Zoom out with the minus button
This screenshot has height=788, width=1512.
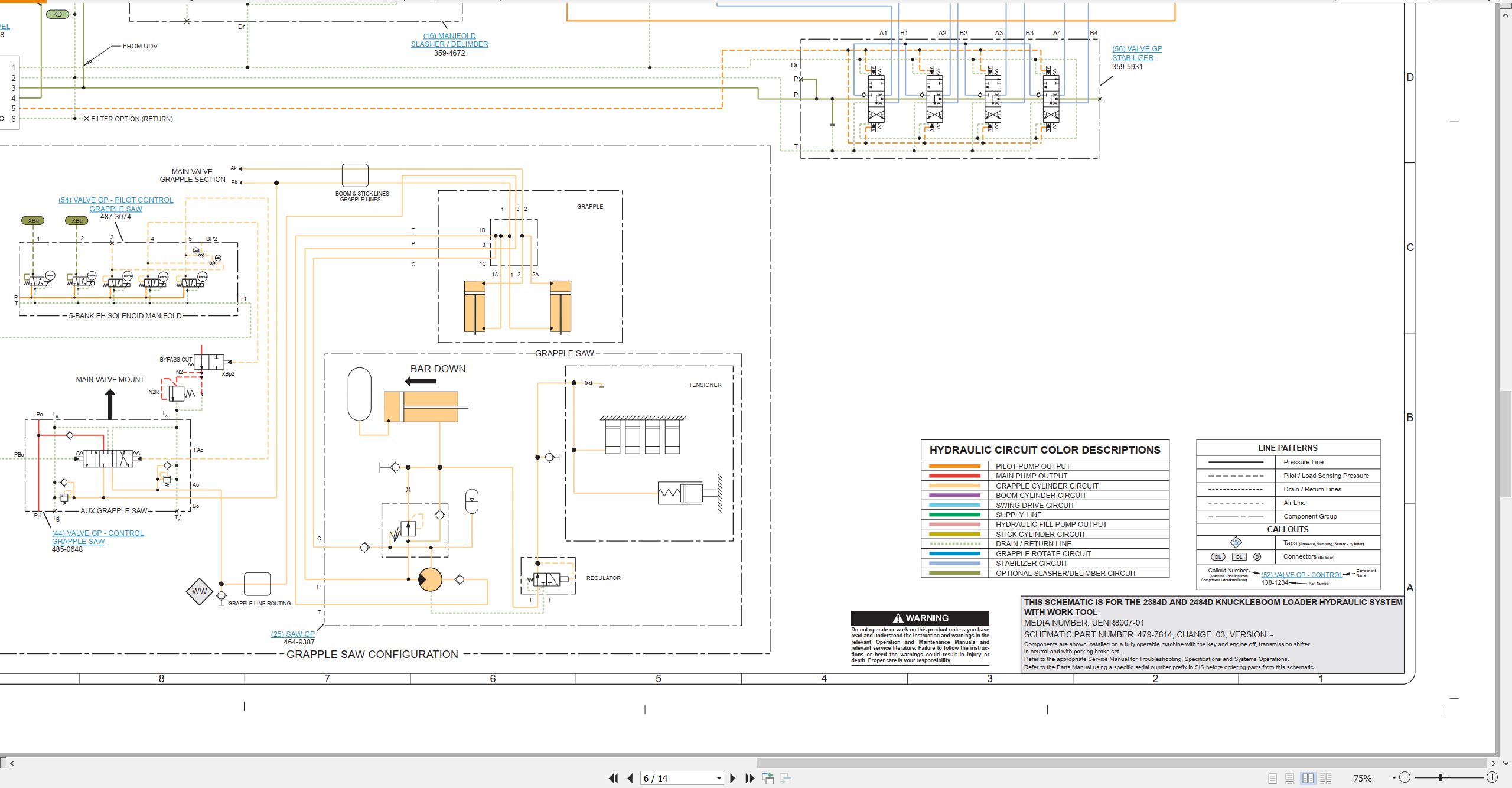1405,777
